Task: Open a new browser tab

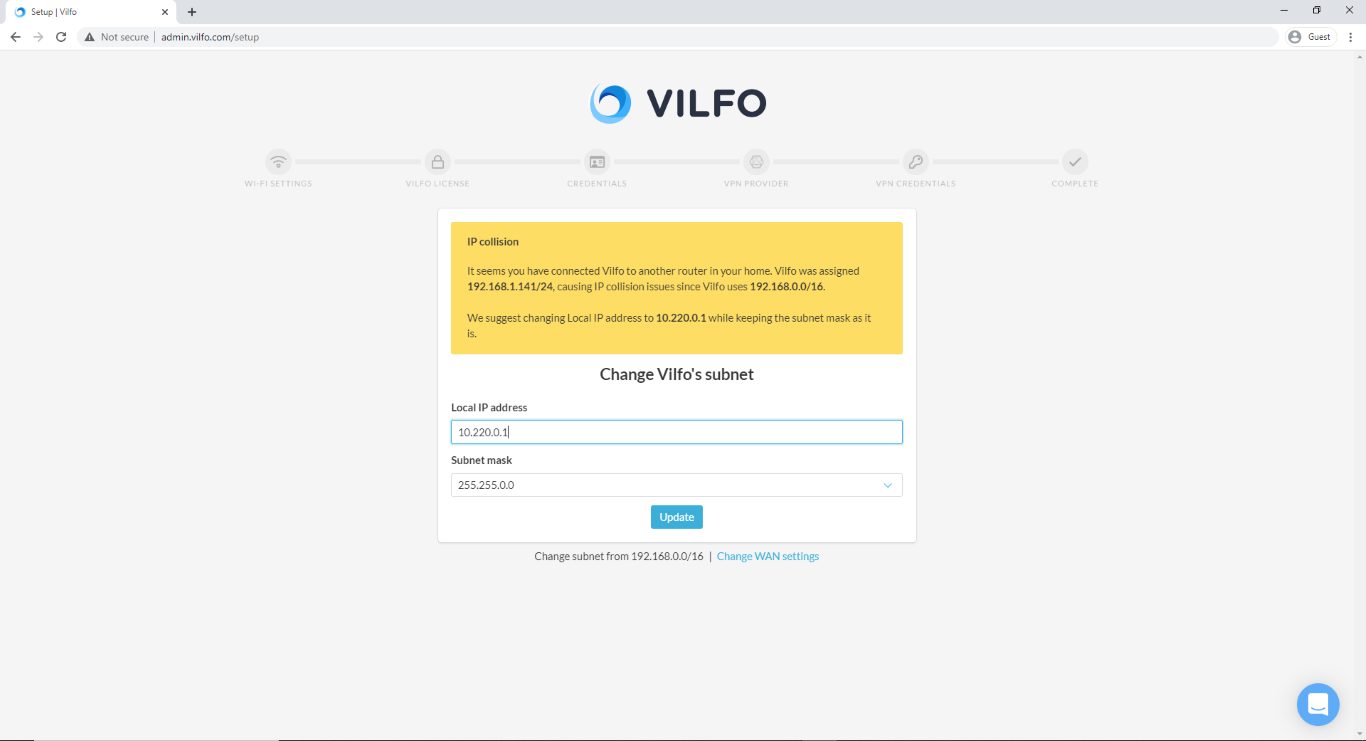Action: point(192,12)
